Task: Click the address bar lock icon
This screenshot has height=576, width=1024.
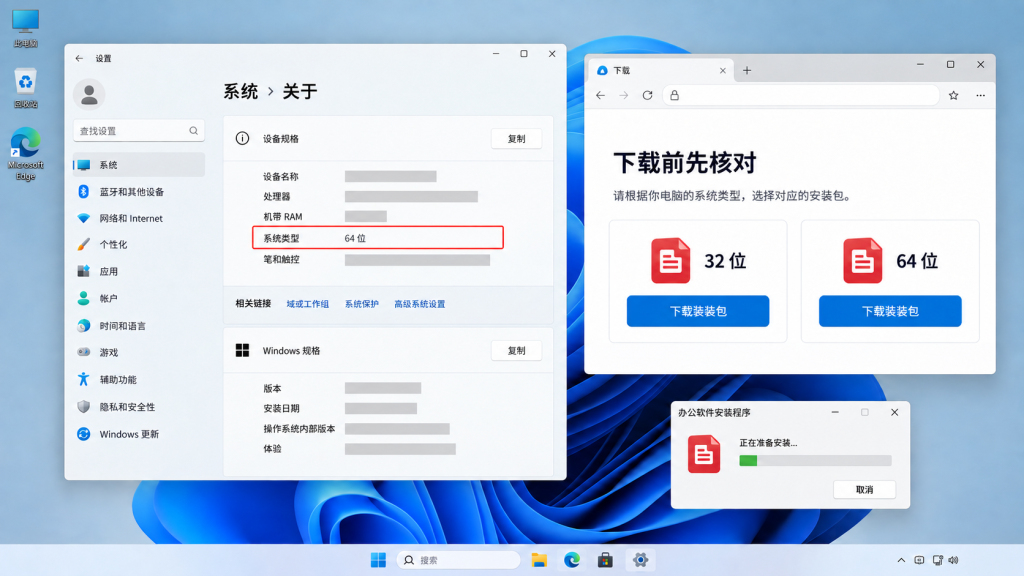Action: 675,95
